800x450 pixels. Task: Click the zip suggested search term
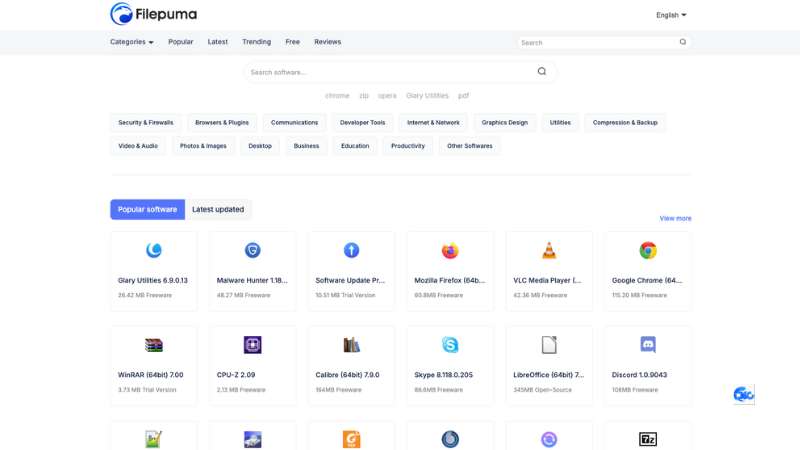tap(364, 95)
